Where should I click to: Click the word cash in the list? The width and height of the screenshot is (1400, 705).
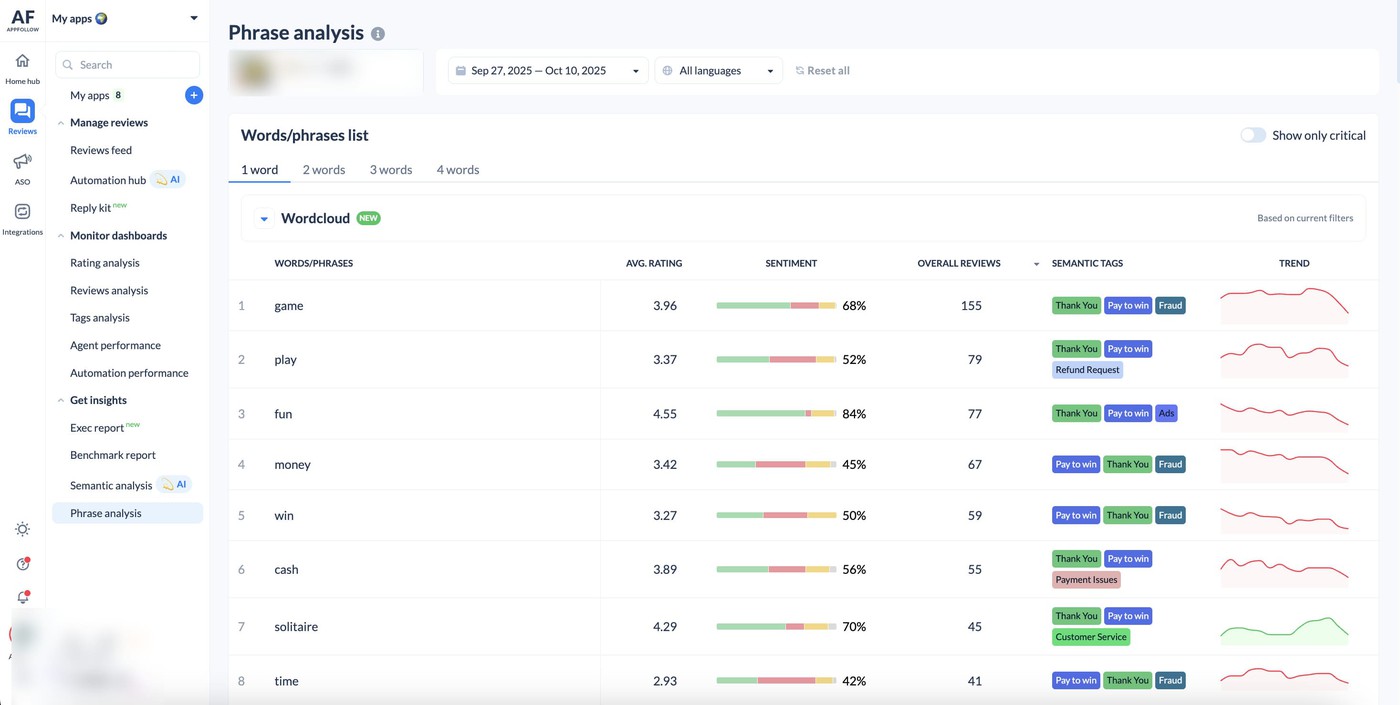(x=286, y=570)
